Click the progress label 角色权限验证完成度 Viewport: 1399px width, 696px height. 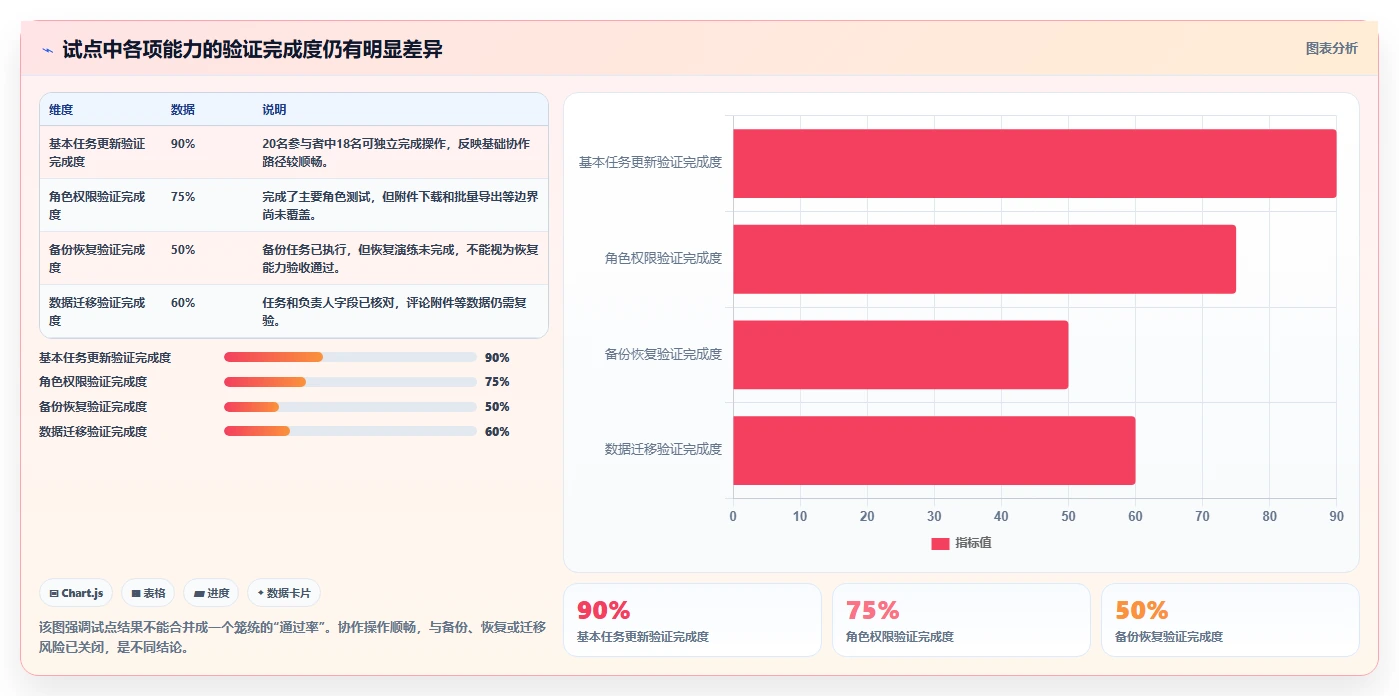tap(93, 382)
